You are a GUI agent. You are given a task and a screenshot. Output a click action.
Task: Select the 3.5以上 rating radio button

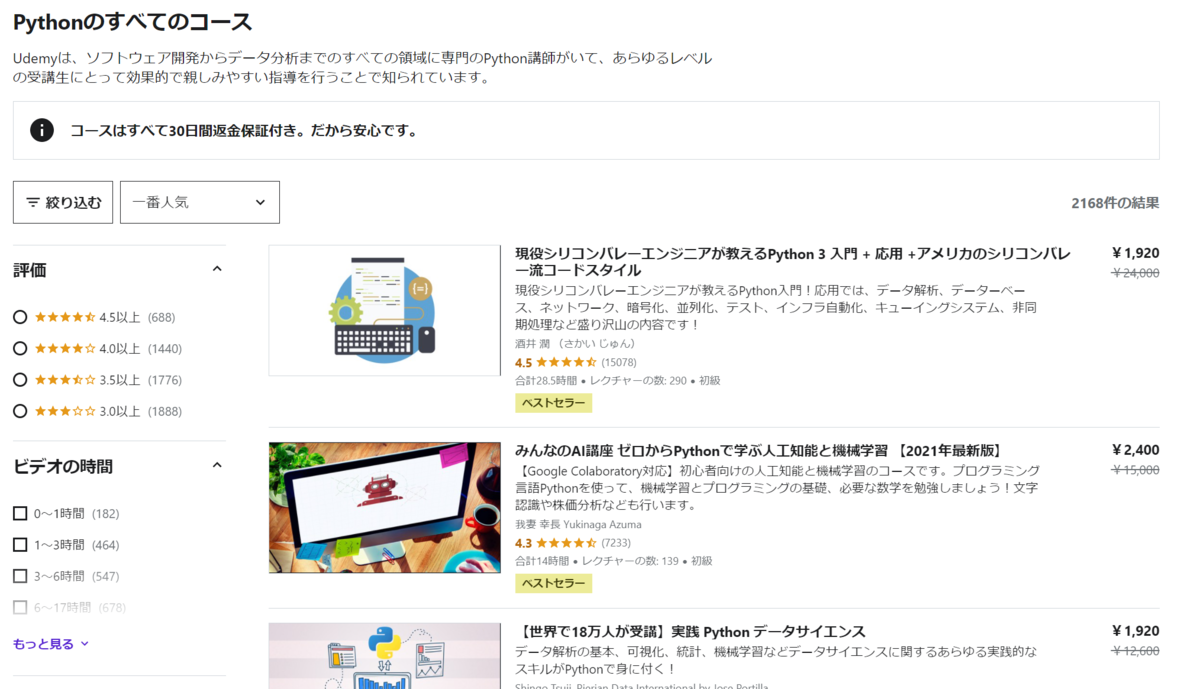[20, 380]
